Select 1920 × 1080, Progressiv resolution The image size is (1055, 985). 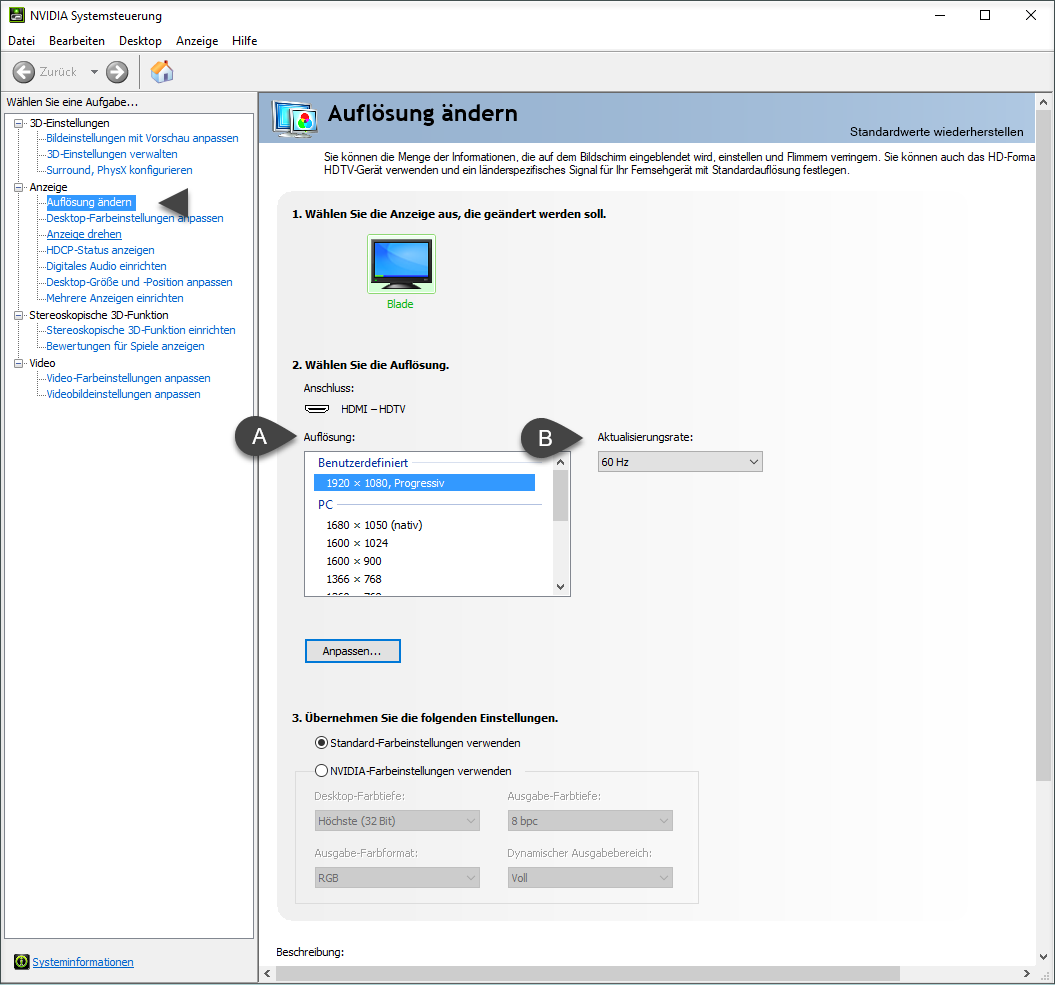(425, 483)
